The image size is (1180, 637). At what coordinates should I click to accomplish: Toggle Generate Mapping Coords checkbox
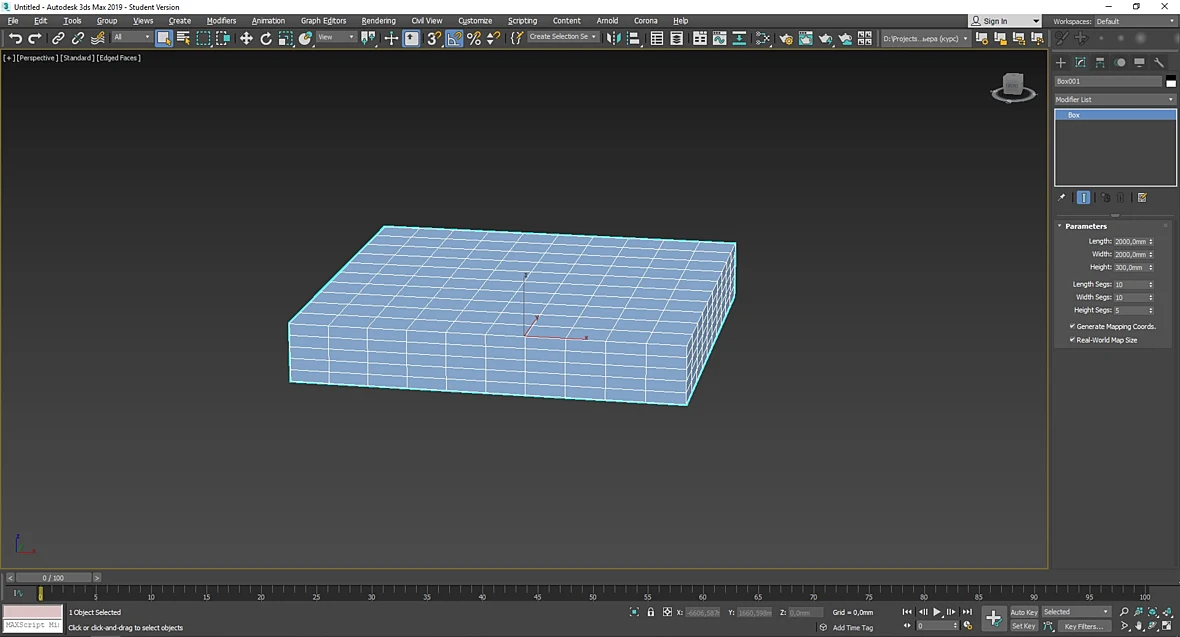point(1072,326)
